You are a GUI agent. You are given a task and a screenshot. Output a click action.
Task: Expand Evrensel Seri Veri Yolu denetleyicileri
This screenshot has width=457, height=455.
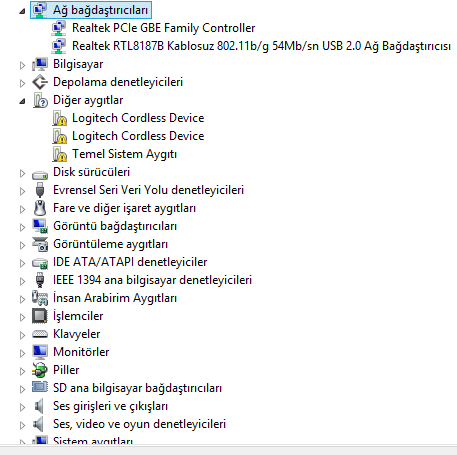(x=22, y=191)
